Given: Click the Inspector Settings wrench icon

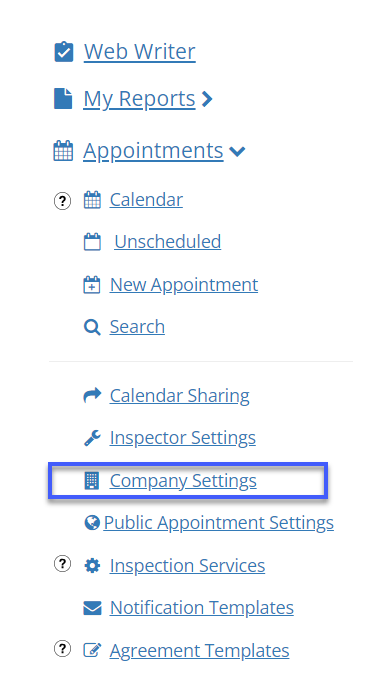Looking at the screenshot, I should (x=92, y=438).
